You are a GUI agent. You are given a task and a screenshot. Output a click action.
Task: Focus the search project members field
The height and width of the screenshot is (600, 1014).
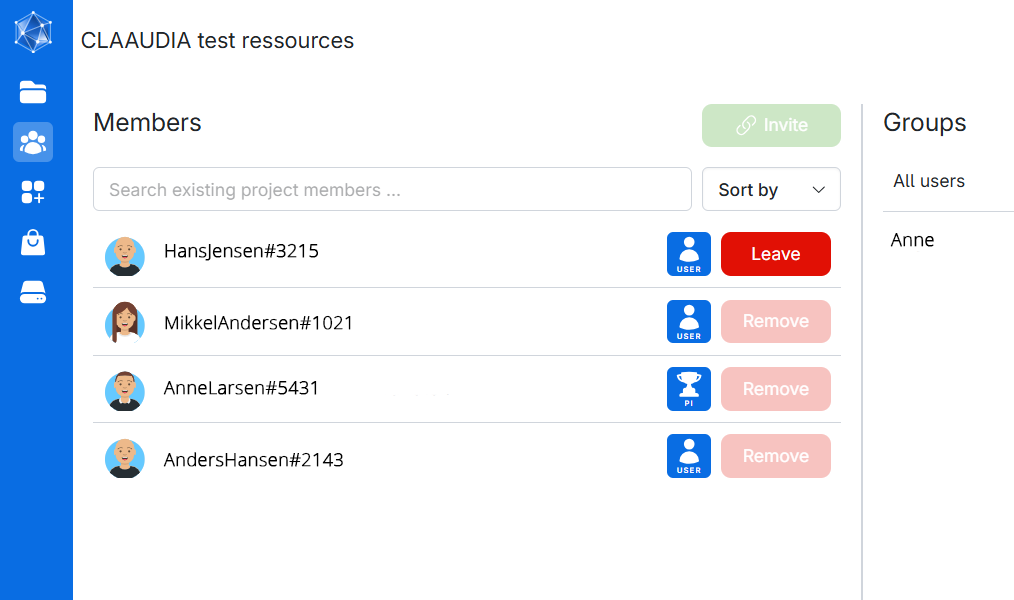point(392,190)
